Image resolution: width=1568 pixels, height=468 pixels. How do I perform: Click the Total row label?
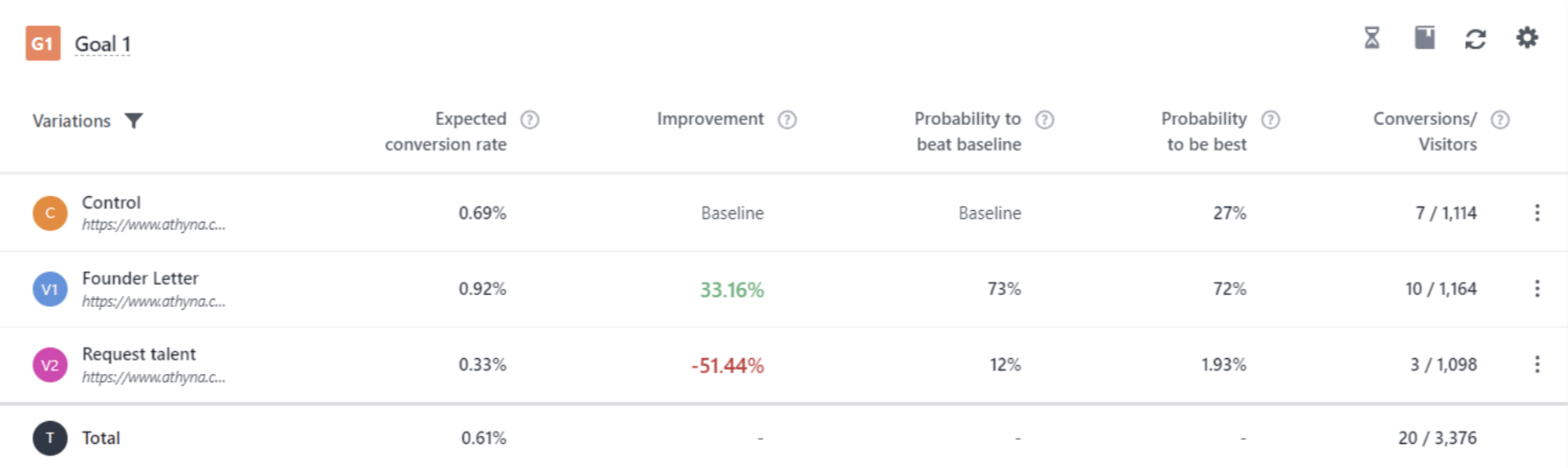101,438
